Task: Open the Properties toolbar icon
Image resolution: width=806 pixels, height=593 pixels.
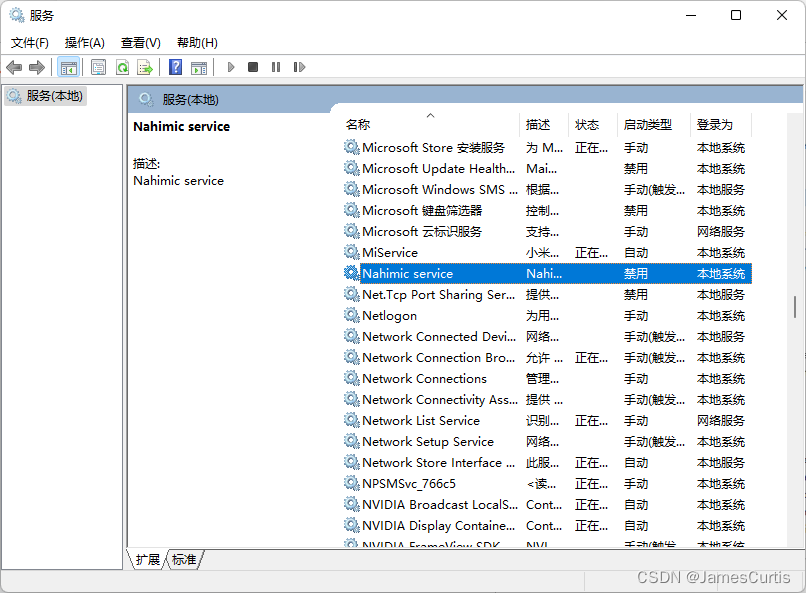Action: [98, 67]
